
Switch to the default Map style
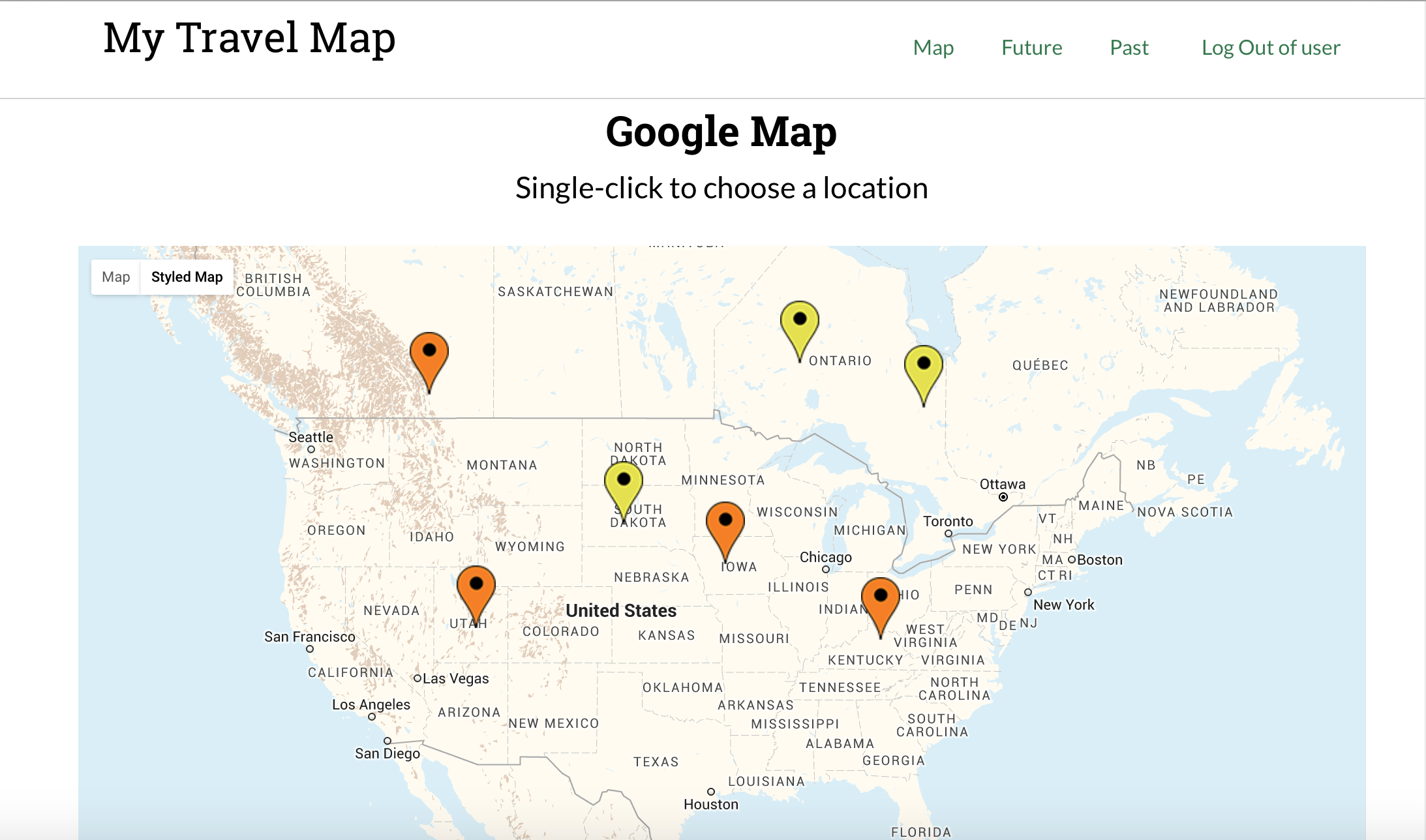pos(116,277)
